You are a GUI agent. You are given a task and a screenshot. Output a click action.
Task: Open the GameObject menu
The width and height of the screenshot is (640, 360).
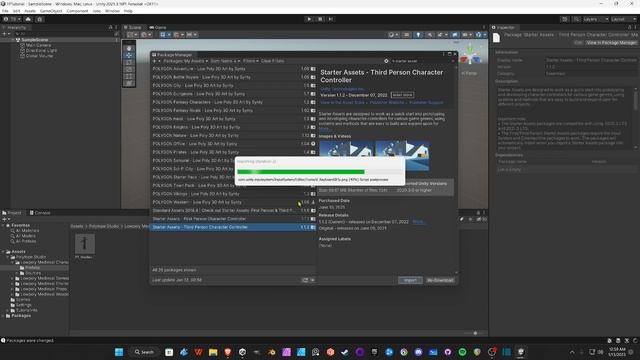coord(51,11)
